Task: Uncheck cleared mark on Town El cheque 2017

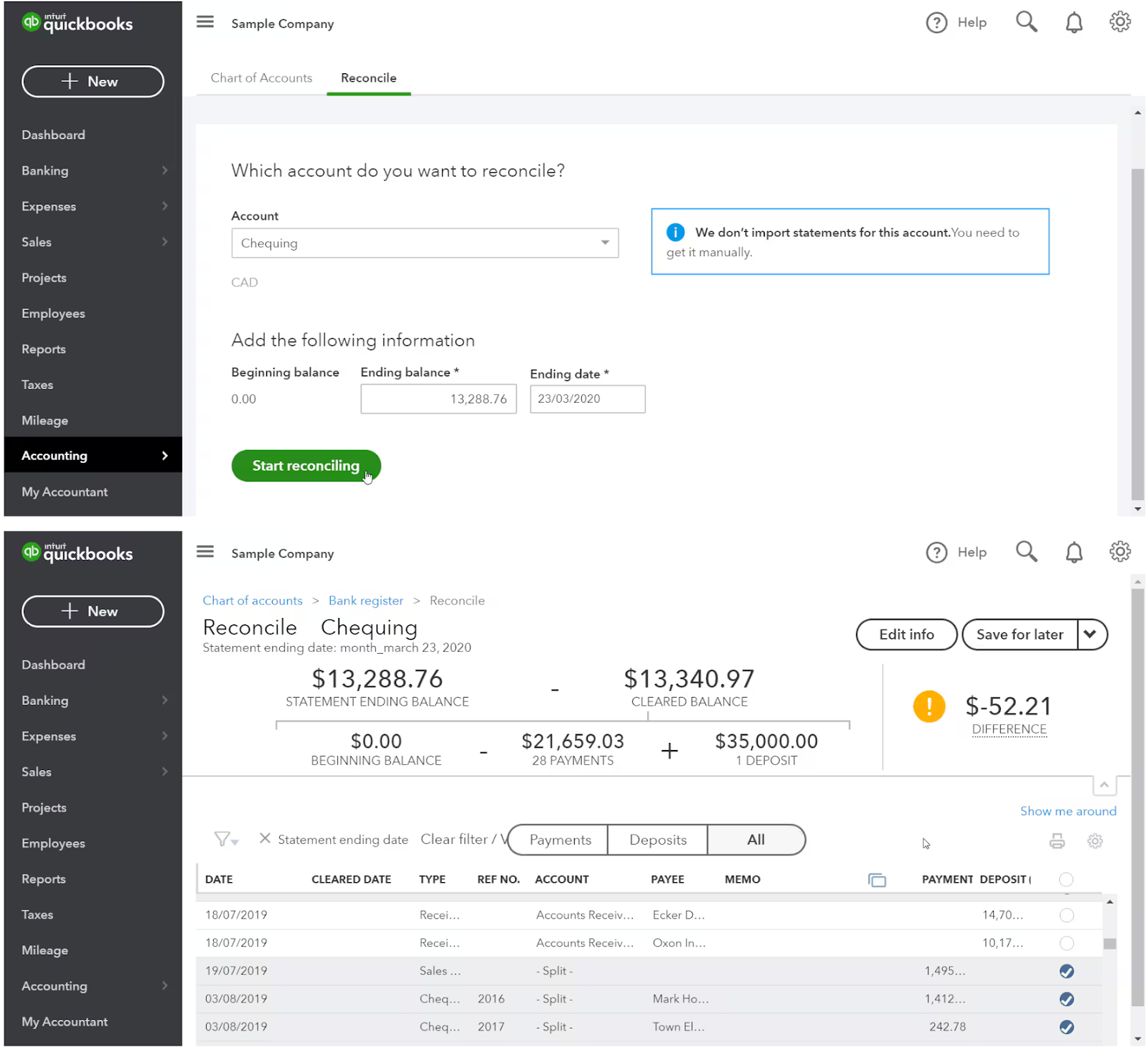Action: 1067,1028
